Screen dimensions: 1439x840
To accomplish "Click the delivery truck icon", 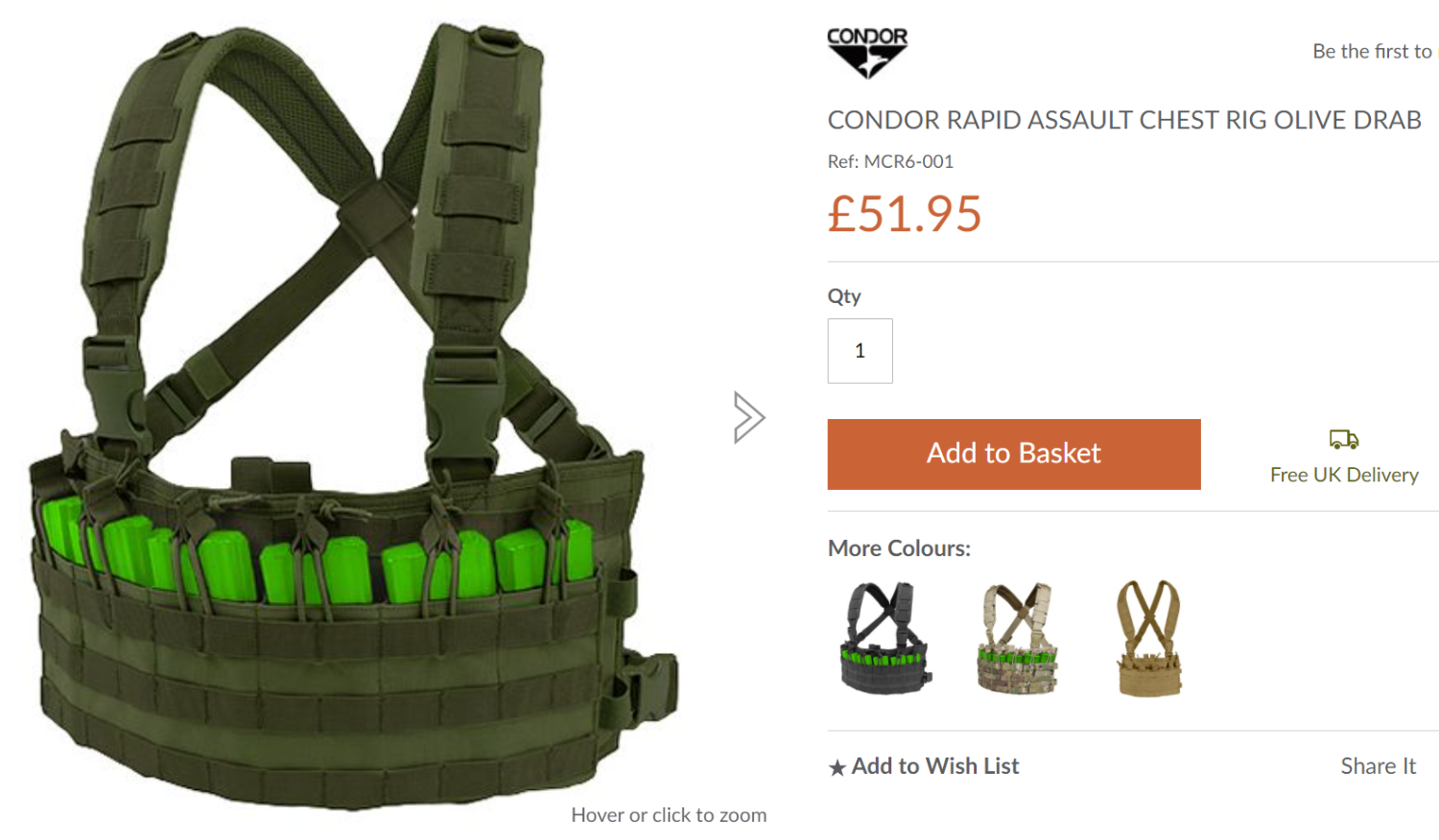I will pos(1344,440).
